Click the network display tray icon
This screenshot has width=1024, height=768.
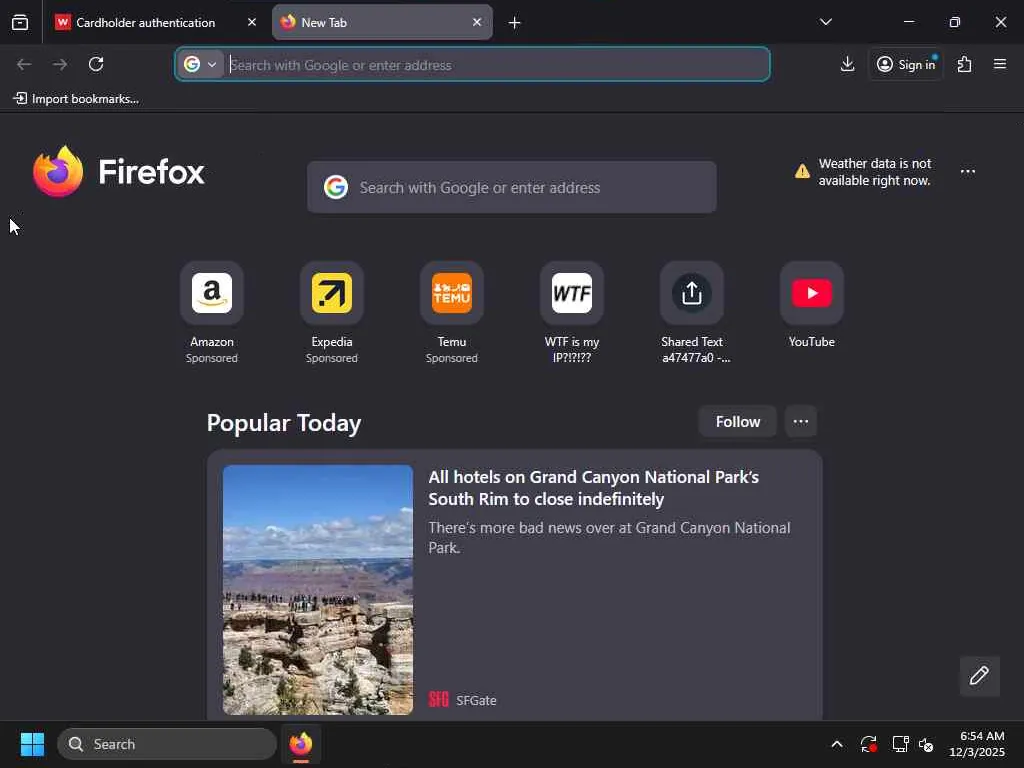[x=900, y=744]
